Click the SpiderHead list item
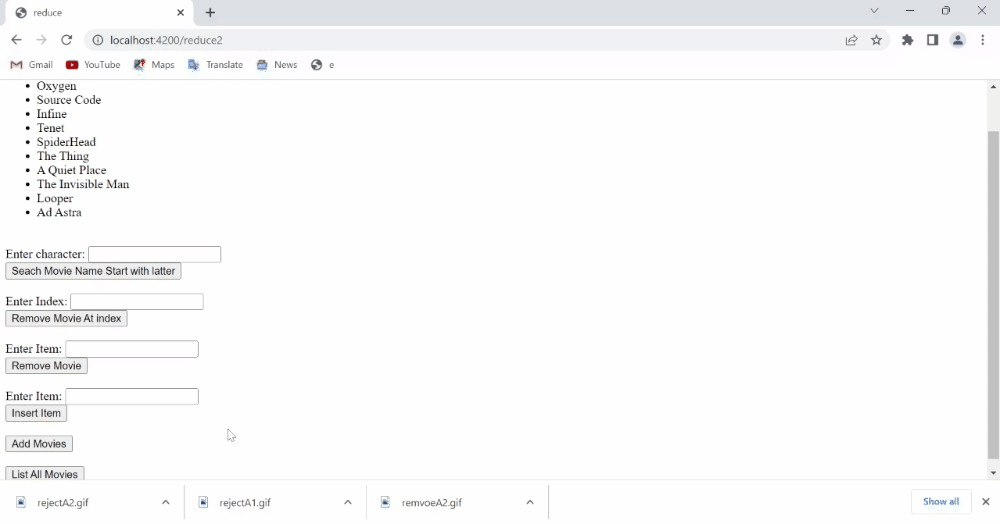 pos(66,142)
